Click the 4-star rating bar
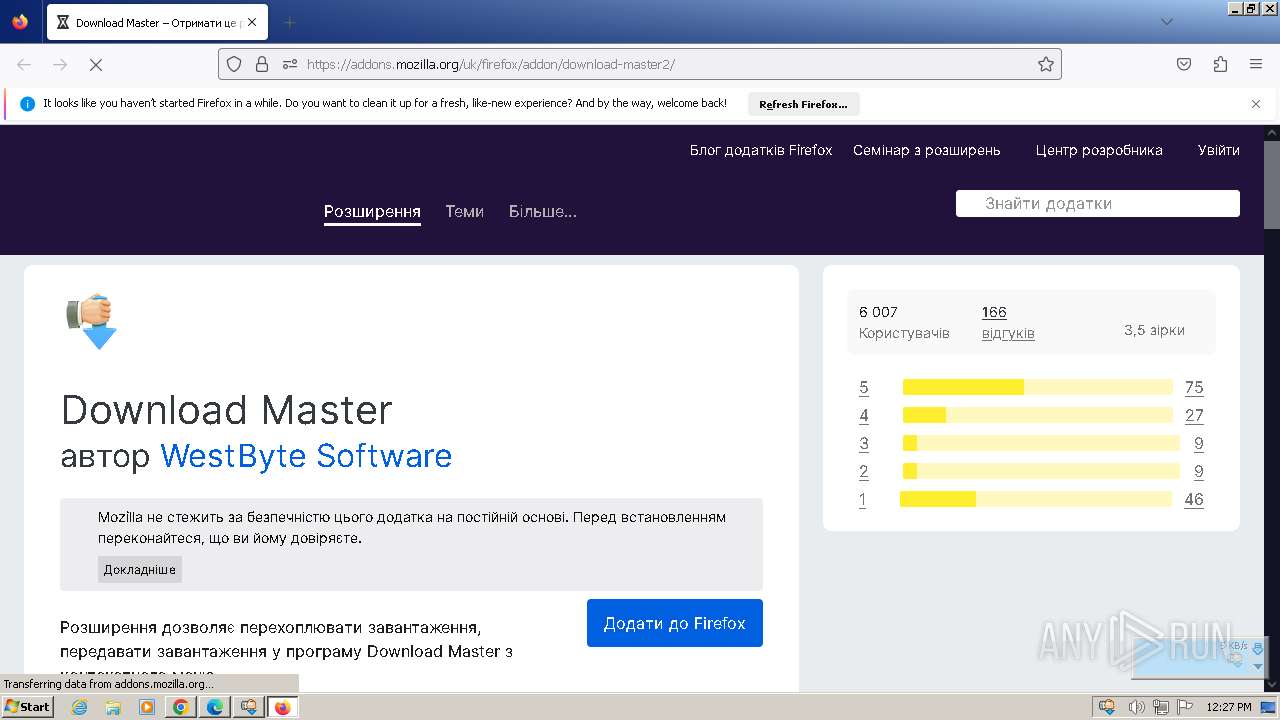1280x720 pixels. [x=1038, y=415]
